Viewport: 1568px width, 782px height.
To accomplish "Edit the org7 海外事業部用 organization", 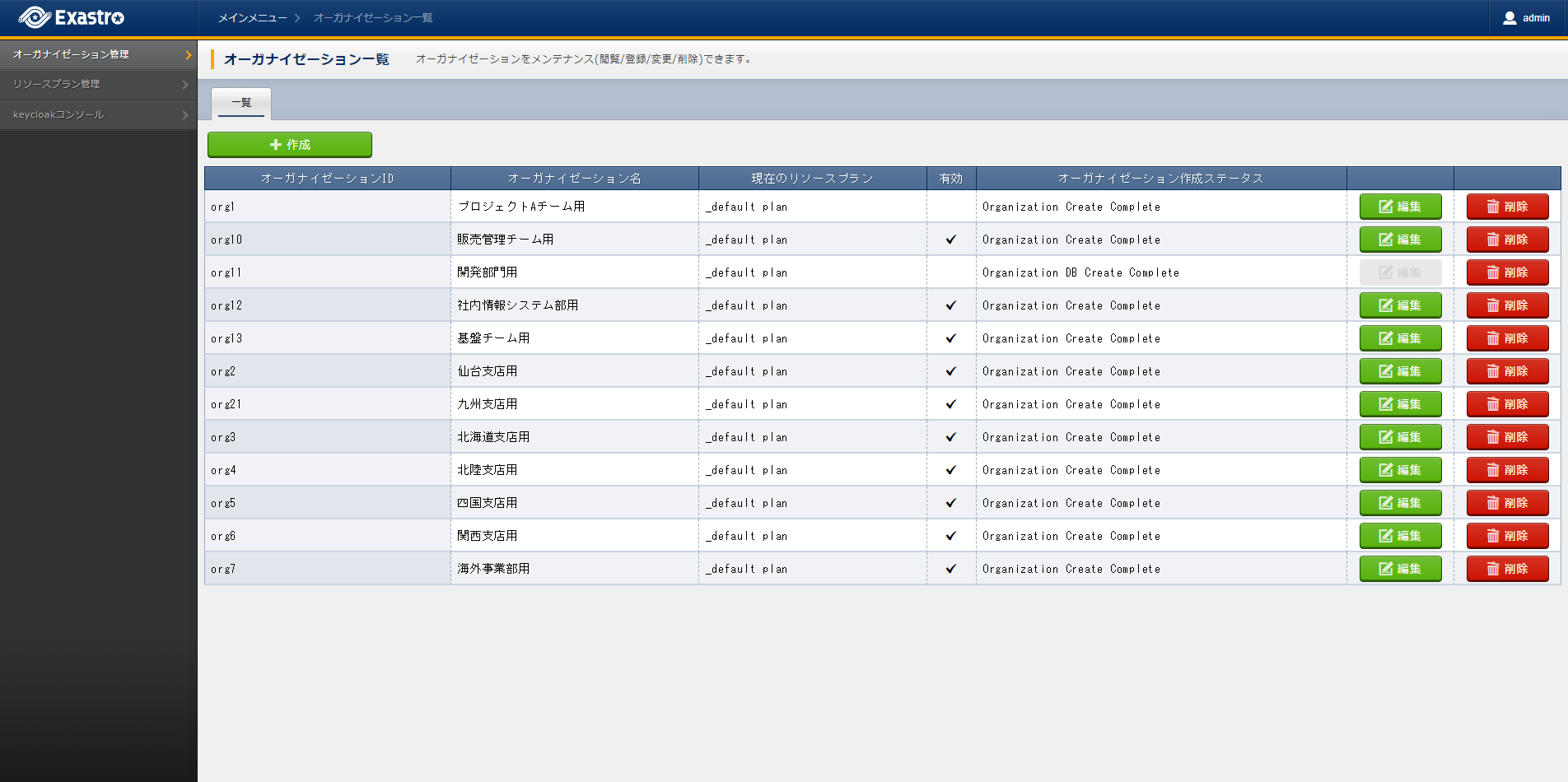I will click(x=1400, y=569).
